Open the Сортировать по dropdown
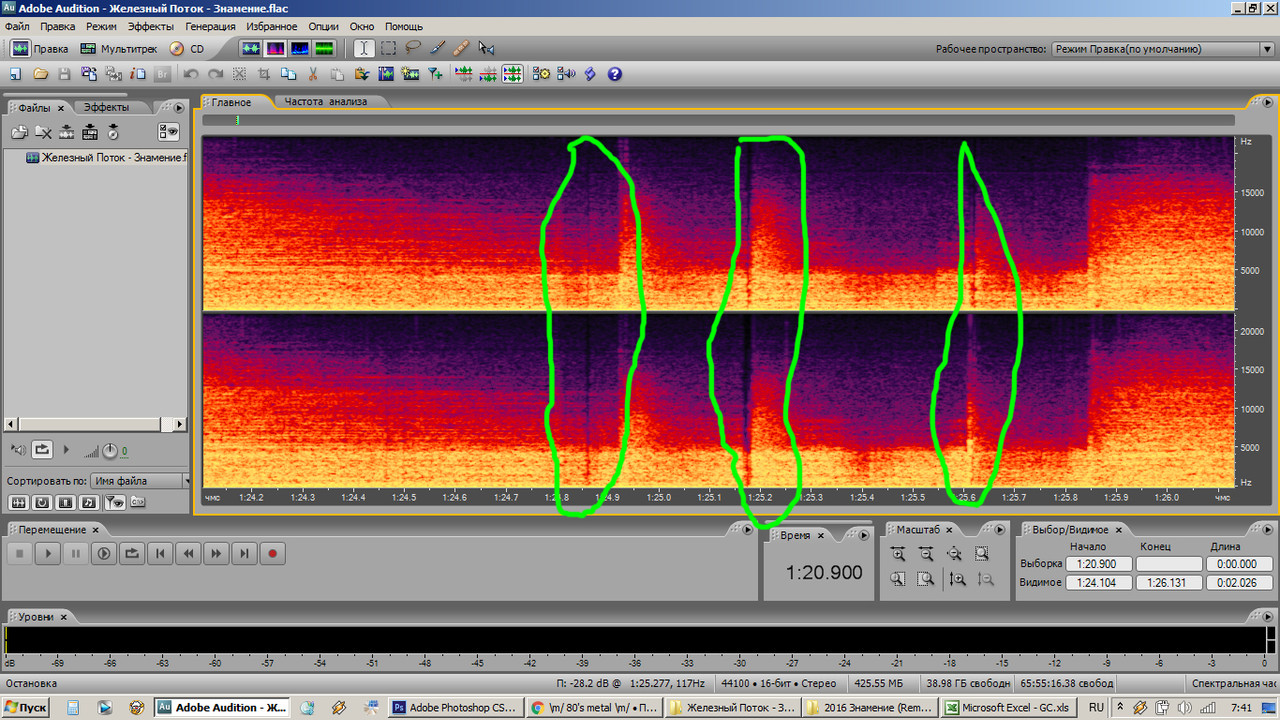This screenshot has width=1280, height=720. pyautogui.click(x=140, y=481)
